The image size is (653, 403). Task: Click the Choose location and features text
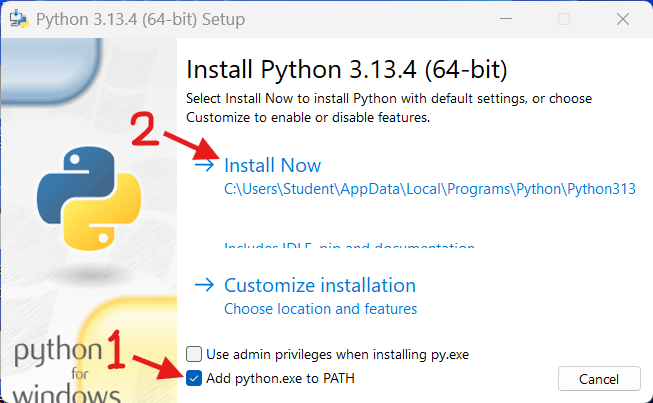(x=320, y=309)
